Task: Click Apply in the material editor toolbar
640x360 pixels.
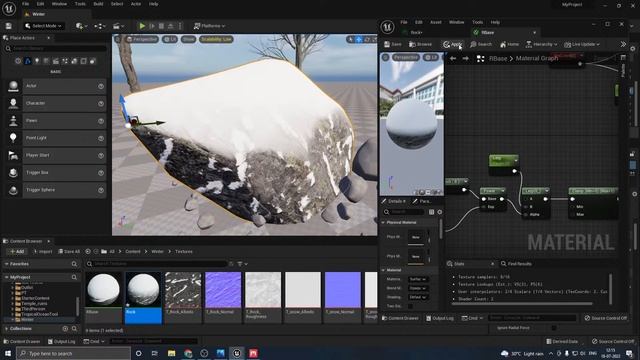Action: tap(453, 44)
